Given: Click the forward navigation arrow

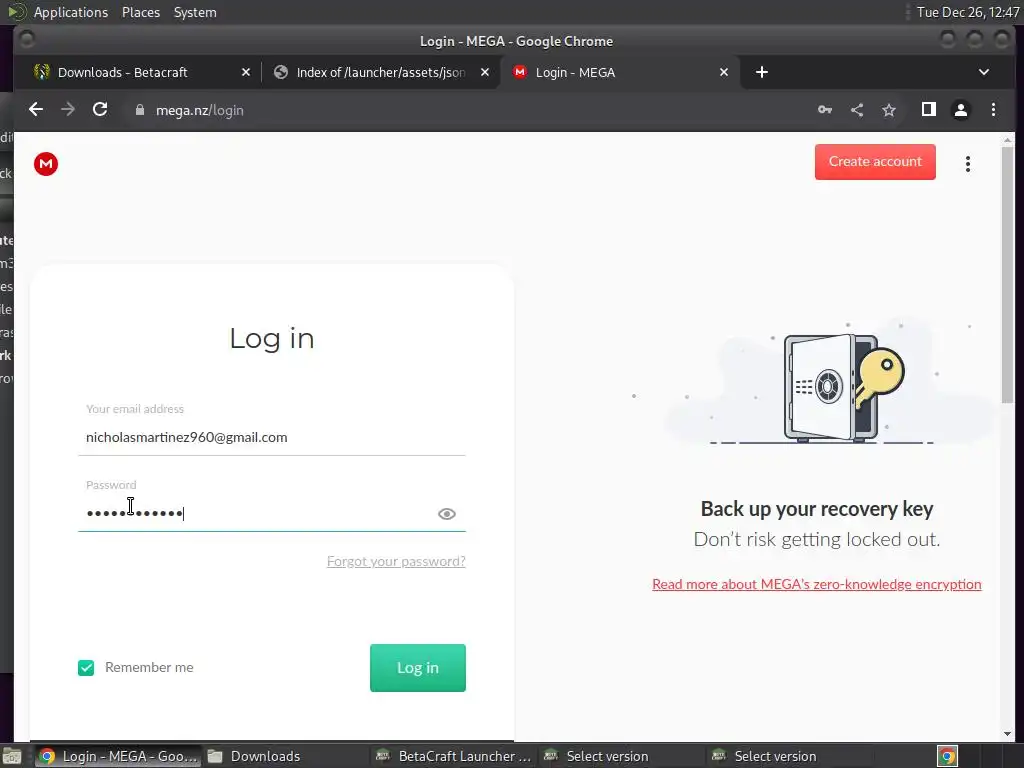Looking at the screenshot, I should click(x=68, y=110).
